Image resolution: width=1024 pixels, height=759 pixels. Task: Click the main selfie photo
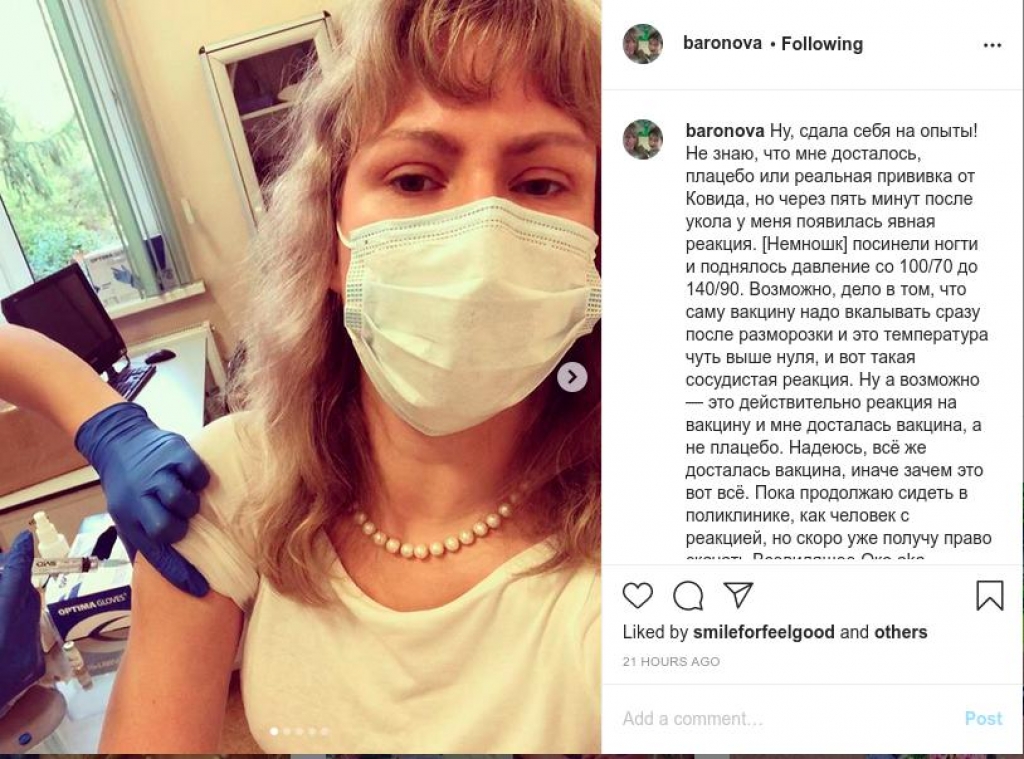point(300,377)
